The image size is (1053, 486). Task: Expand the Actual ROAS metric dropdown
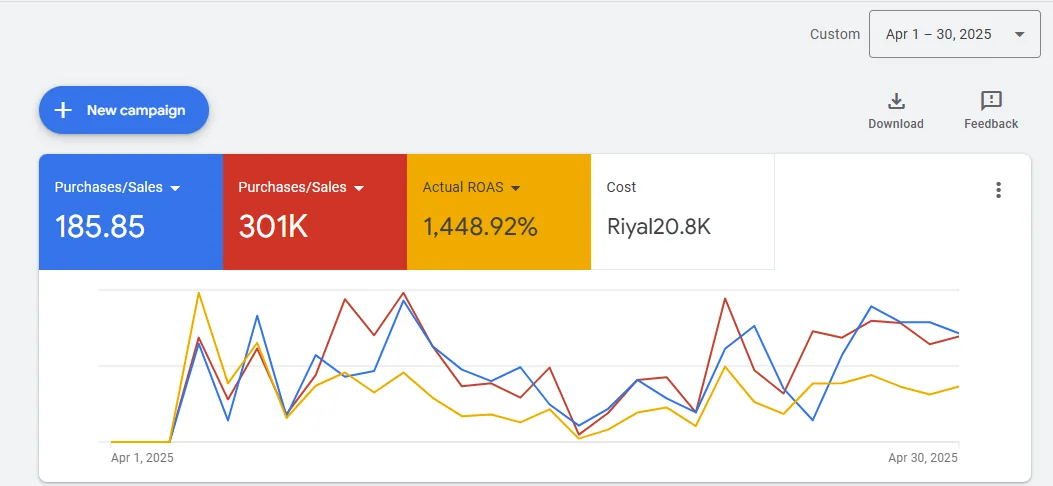point(515,189)
